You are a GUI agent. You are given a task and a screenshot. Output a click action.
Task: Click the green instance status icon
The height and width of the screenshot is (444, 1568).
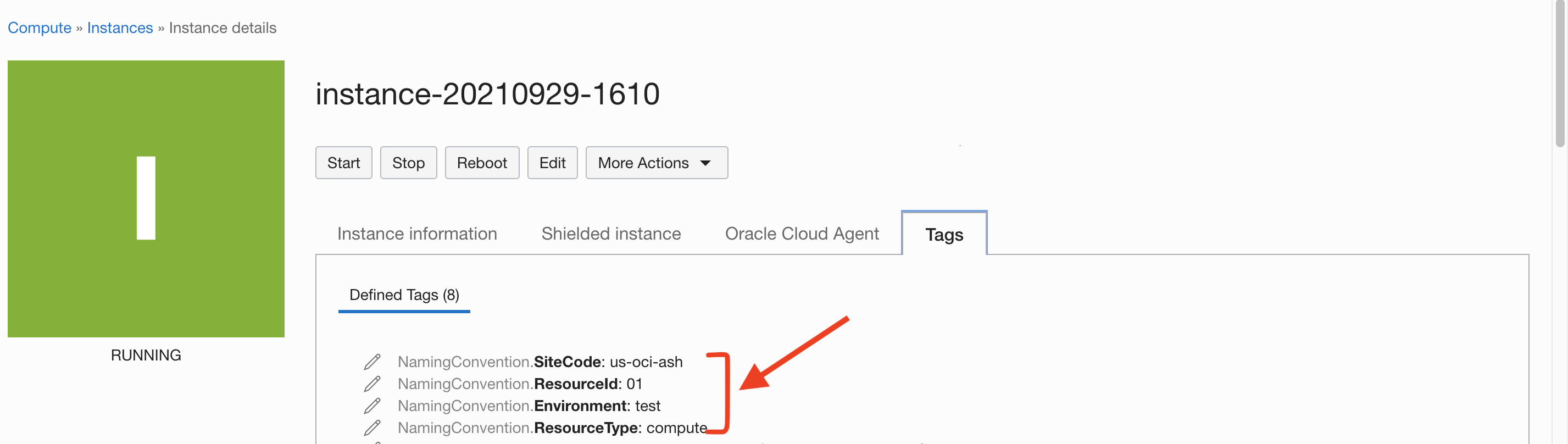(x=146, y=198)
